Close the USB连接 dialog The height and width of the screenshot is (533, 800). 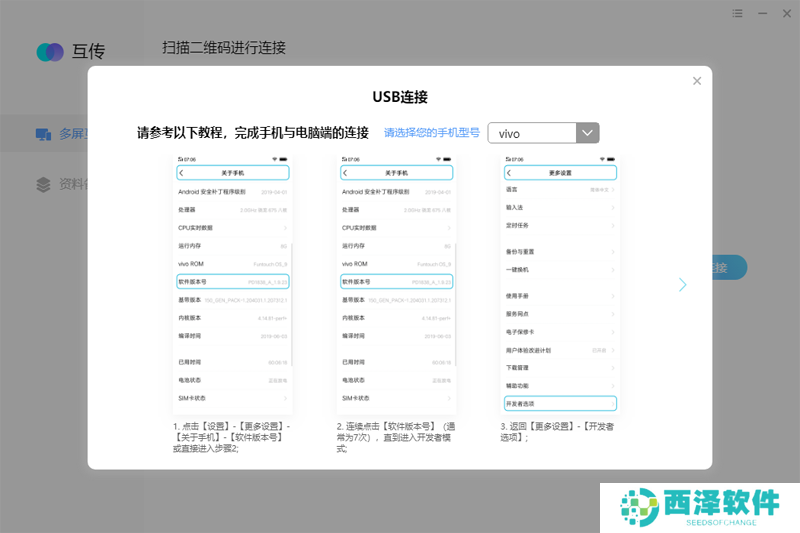pyautogui.click(x=697, y=81)
